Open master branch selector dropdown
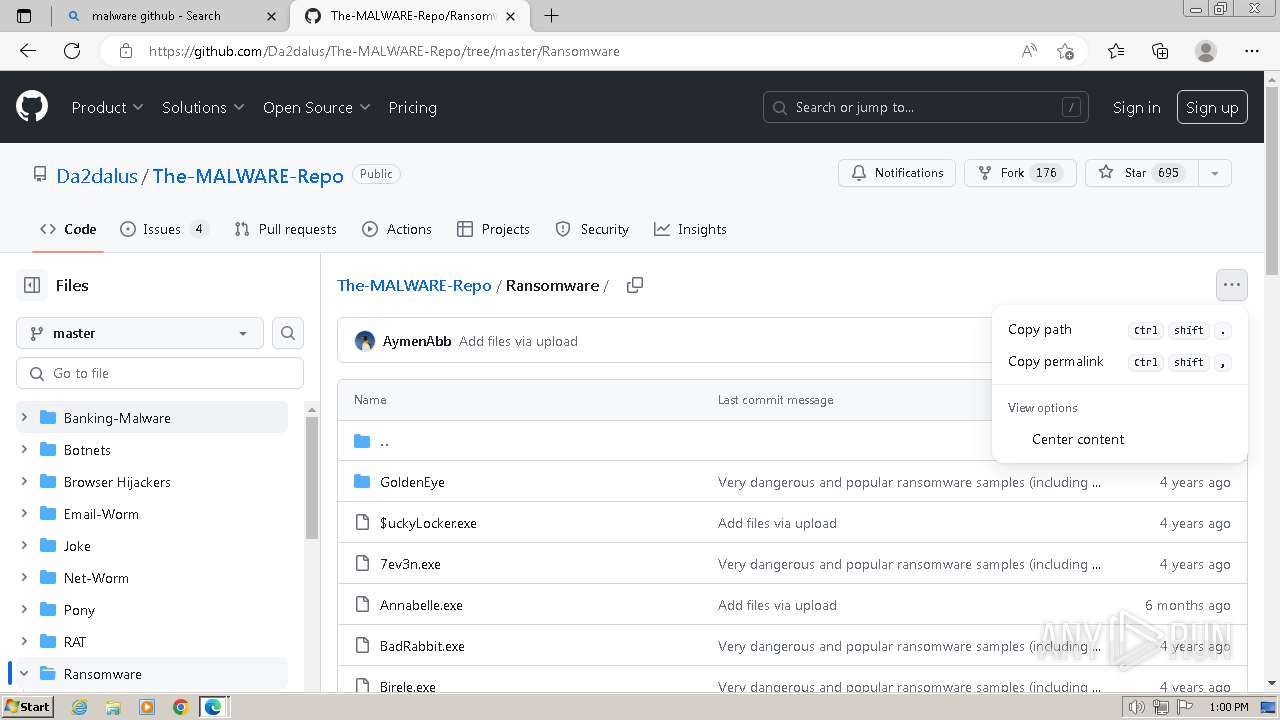 [x=140, y=333]
